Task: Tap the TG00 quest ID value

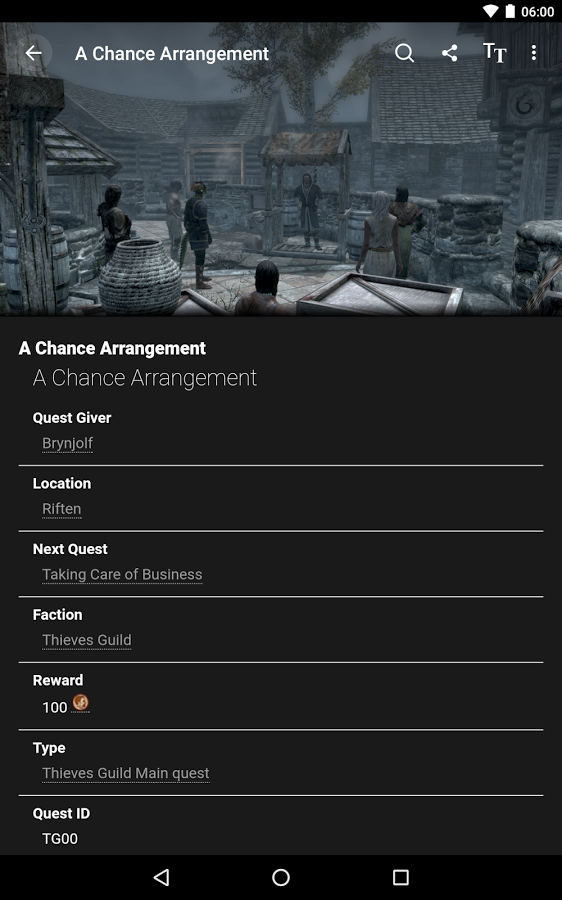Action: (x=60, y=839)
